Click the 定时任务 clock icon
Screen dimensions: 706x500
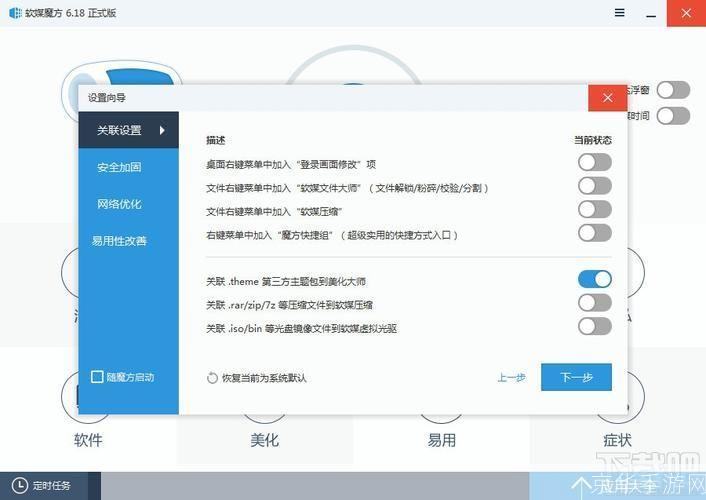coord(19,486)
